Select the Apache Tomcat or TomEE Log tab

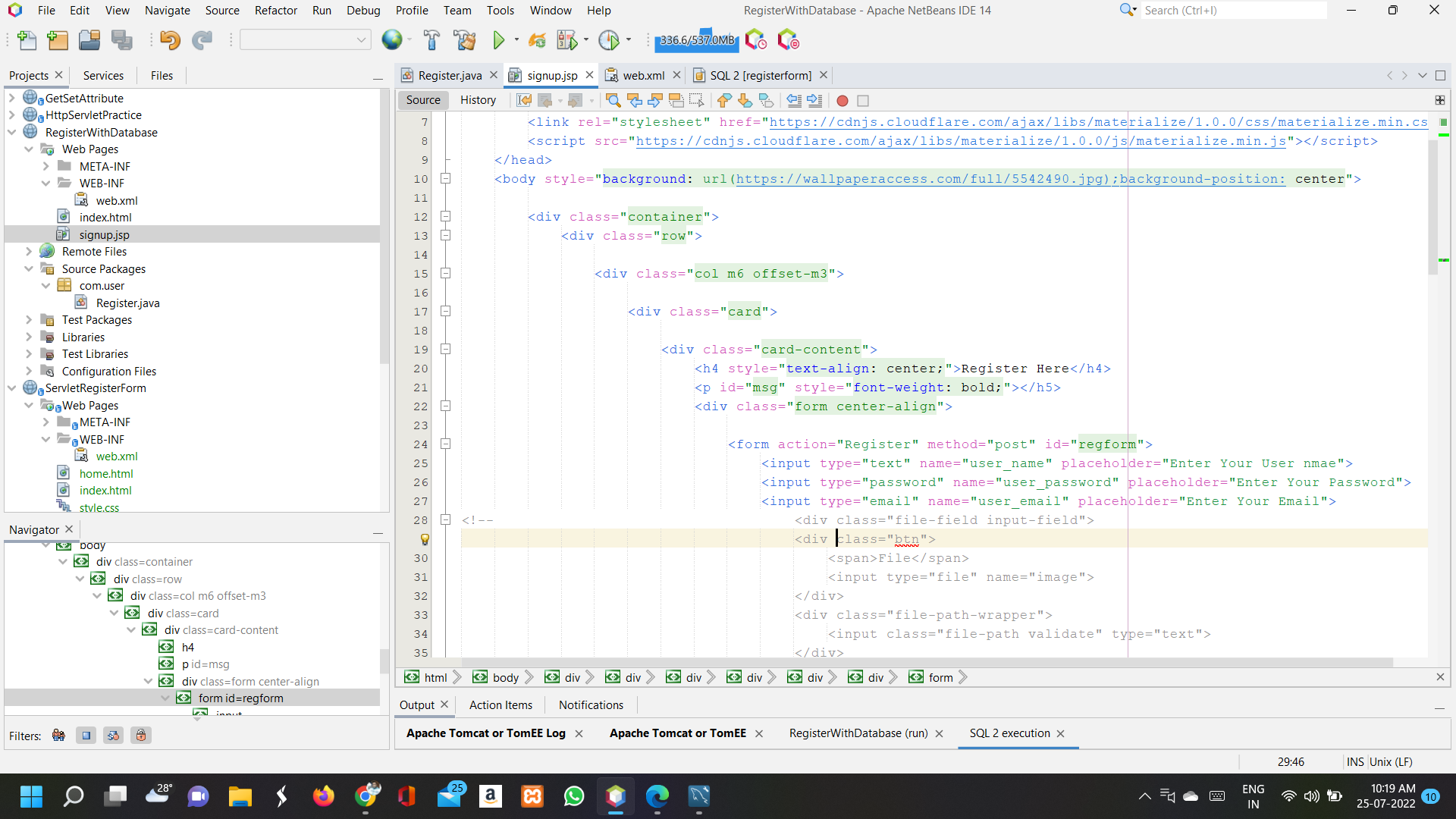pyautogui.click(x=485, y=733)
